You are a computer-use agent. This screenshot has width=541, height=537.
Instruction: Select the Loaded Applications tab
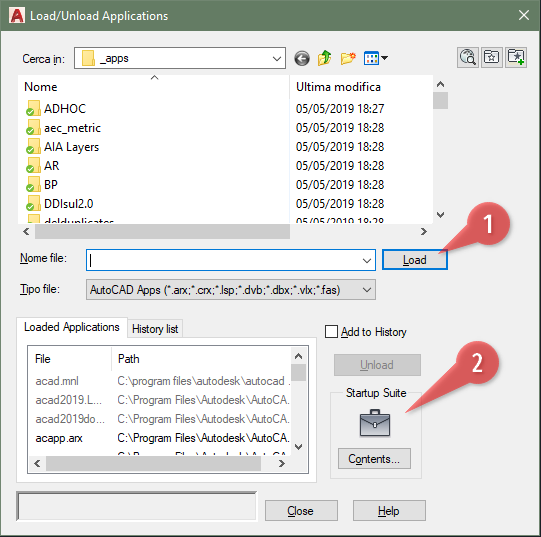point(72,327)
